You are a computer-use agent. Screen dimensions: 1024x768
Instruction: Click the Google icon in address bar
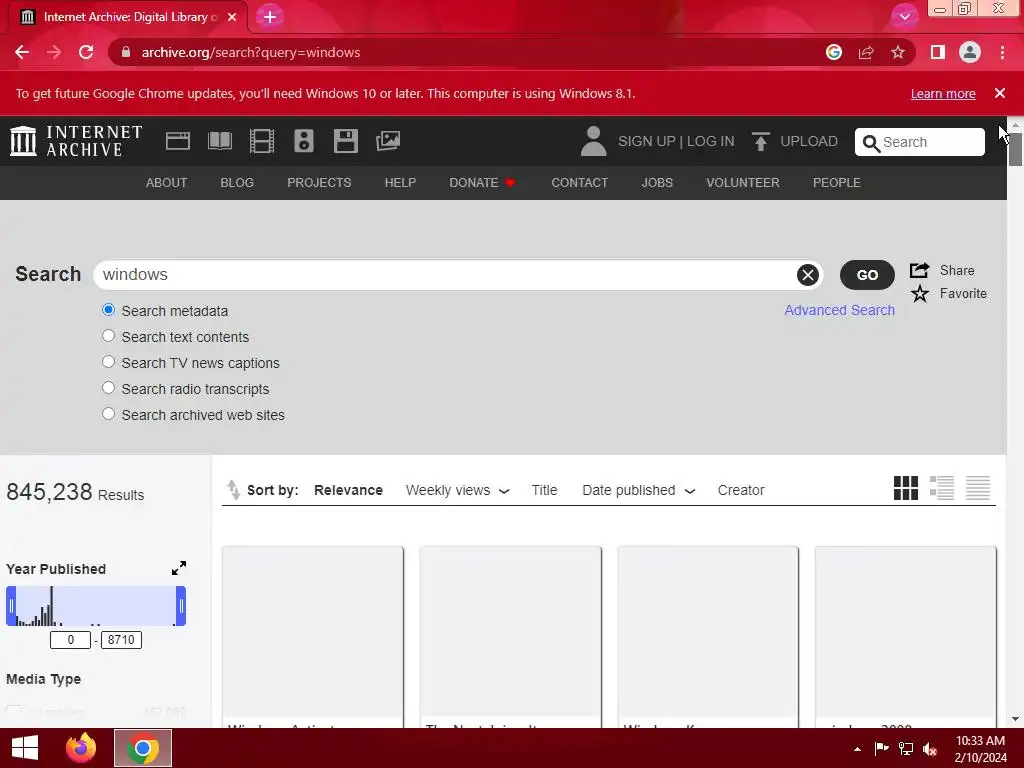834,52
